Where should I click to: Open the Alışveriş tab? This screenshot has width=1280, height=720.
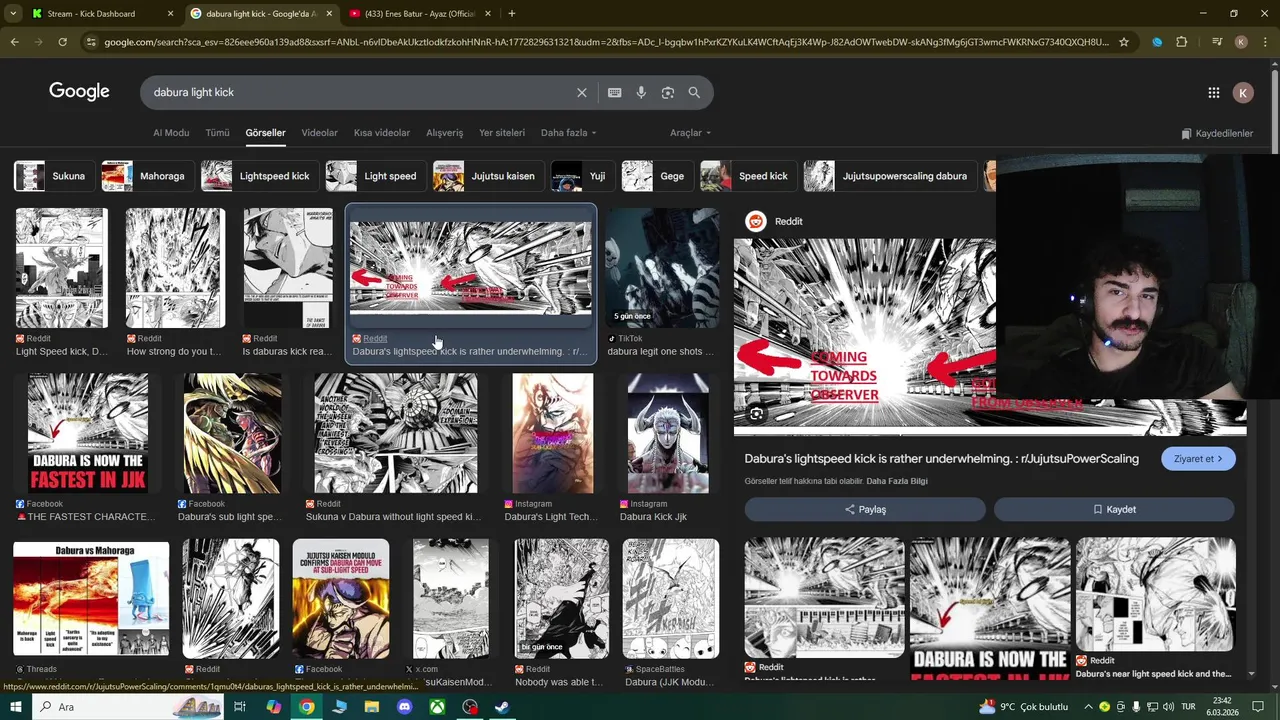[445, 133]
